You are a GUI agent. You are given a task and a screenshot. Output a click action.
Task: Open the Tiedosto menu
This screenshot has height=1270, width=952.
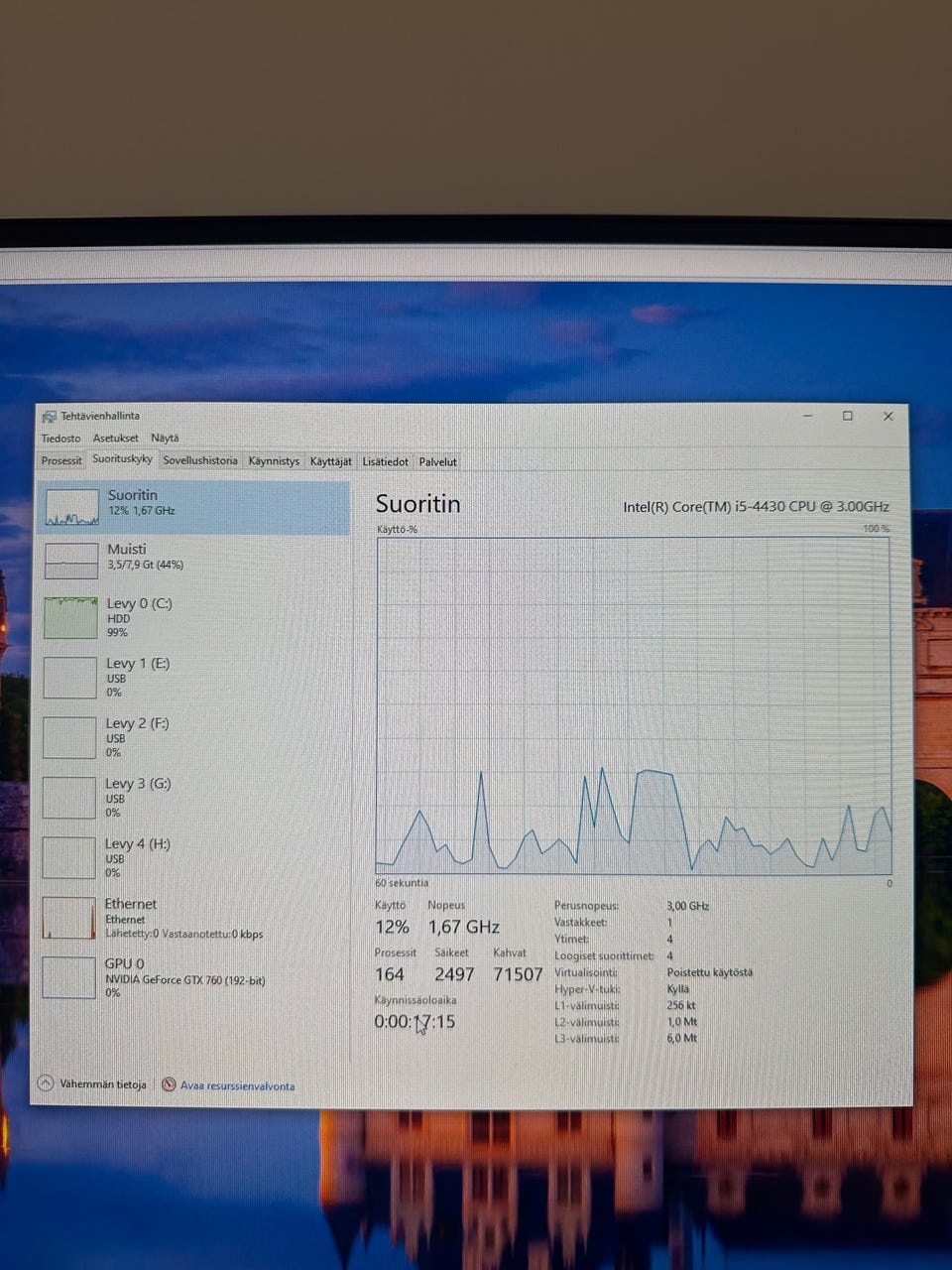click(x=60, y=438)
